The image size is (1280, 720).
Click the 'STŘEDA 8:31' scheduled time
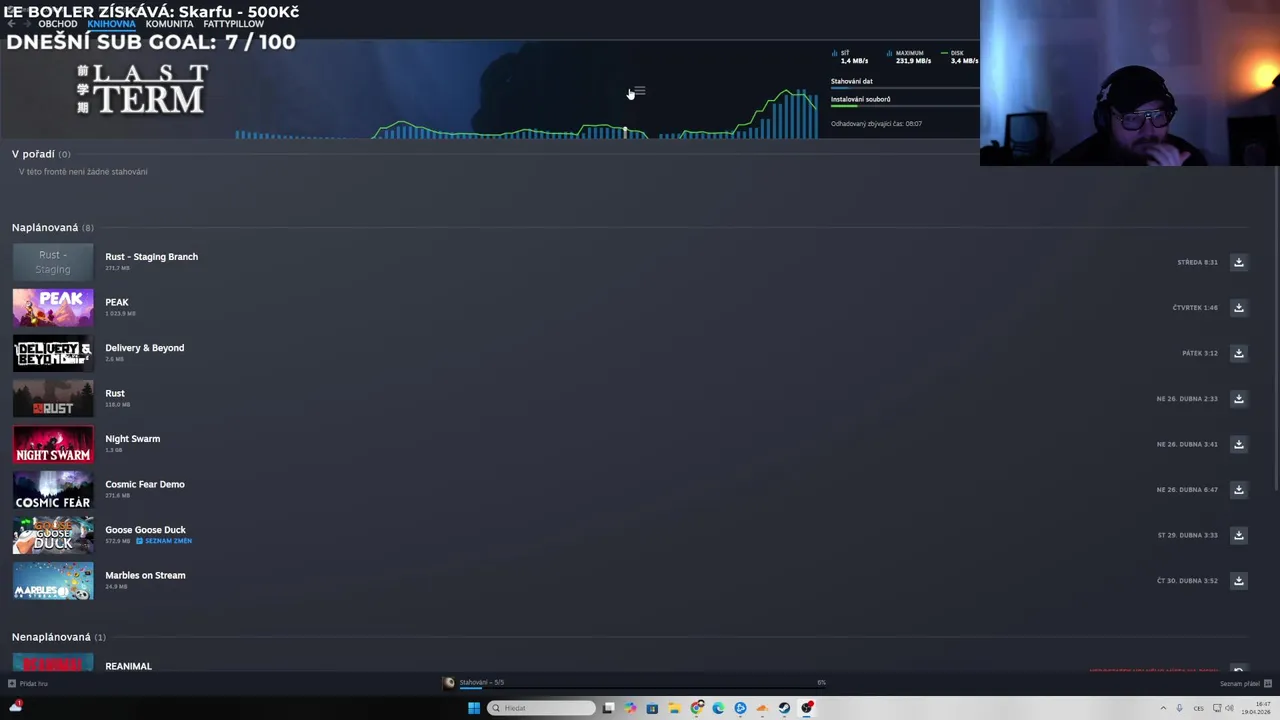(1197, 262)
